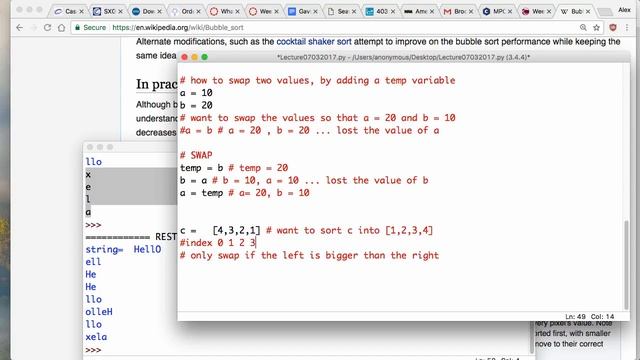Click 'xela' output in the Python shell
640x360 pixels.
pyautogui.click(x=96, y=337)
